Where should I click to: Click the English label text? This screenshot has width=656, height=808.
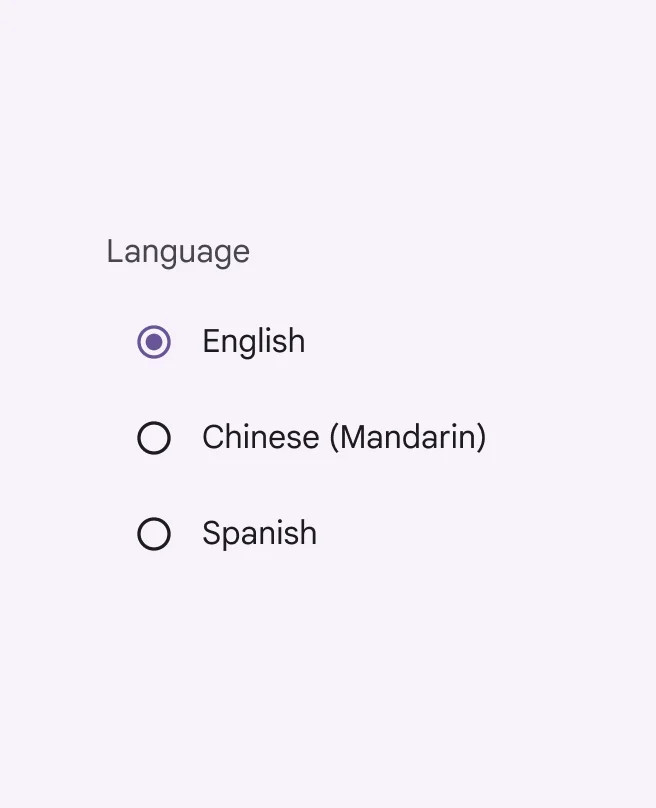click(x=253, y=342)
